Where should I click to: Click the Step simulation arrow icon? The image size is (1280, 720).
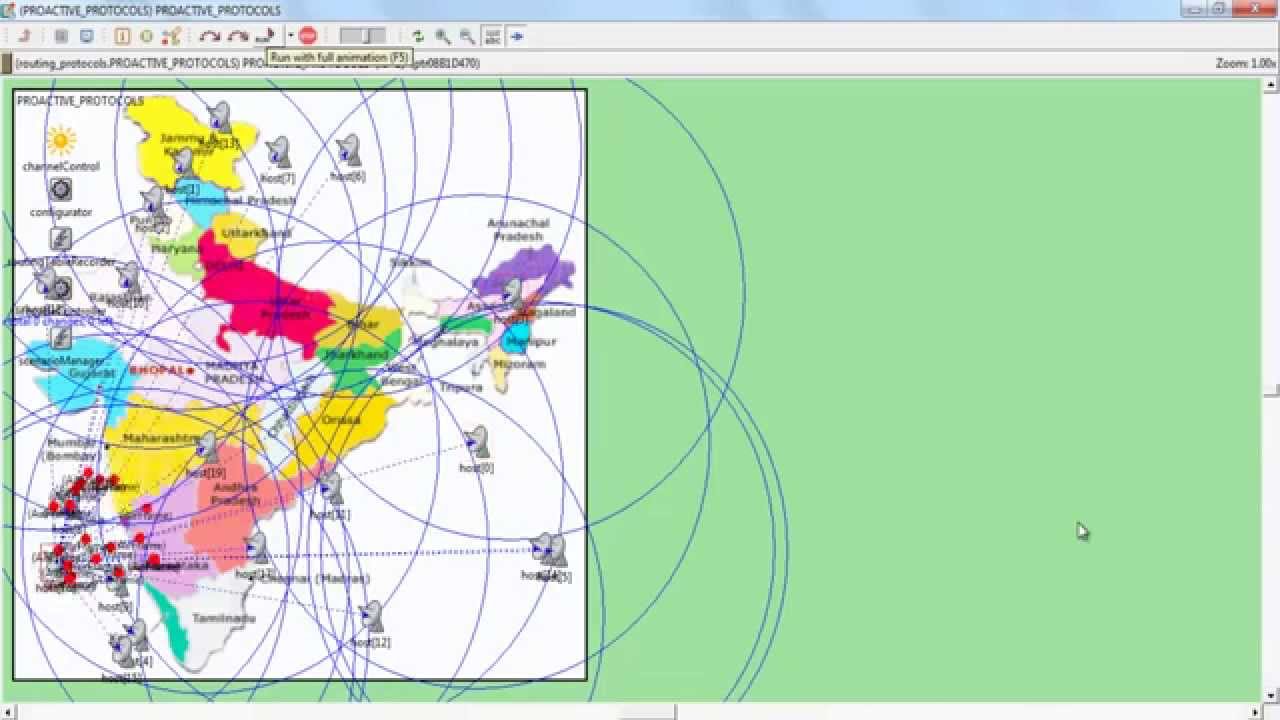[209, 36]
